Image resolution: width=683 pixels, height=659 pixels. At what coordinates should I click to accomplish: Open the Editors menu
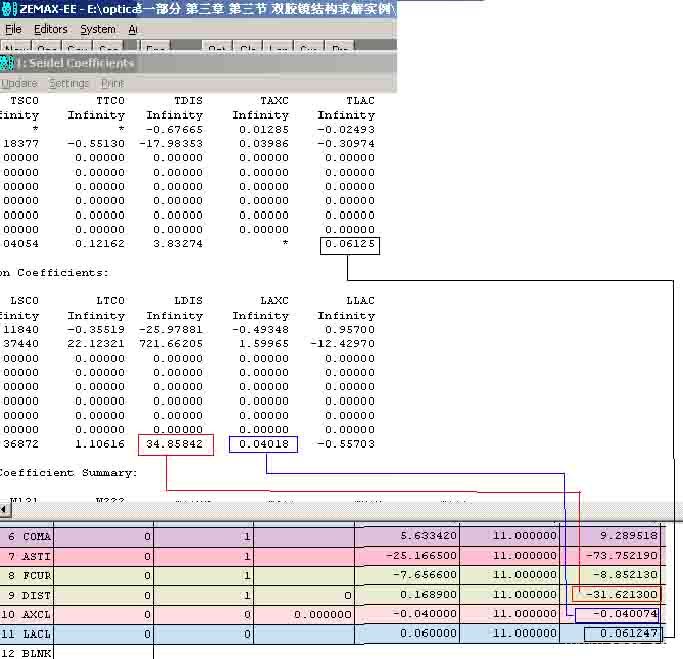51,29
